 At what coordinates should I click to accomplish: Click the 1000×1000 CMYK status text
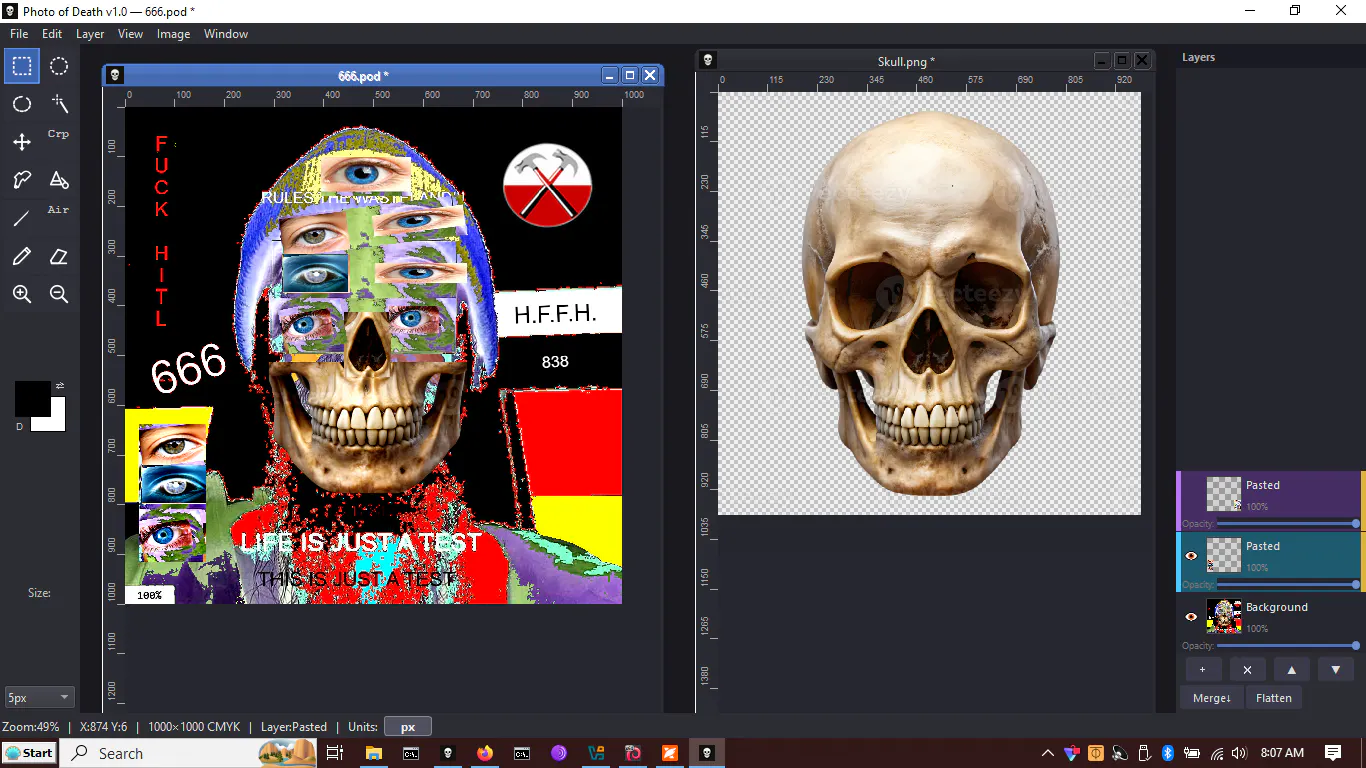(194, 727)
